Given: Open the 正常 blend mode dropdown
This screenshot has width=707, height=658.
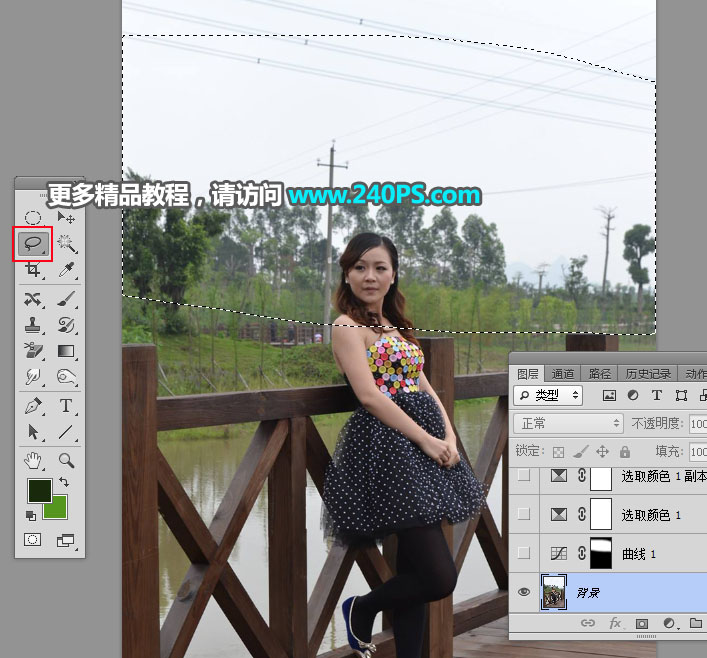Looking at the screenshot, I should pyautogui.click(x=567, y=424).
